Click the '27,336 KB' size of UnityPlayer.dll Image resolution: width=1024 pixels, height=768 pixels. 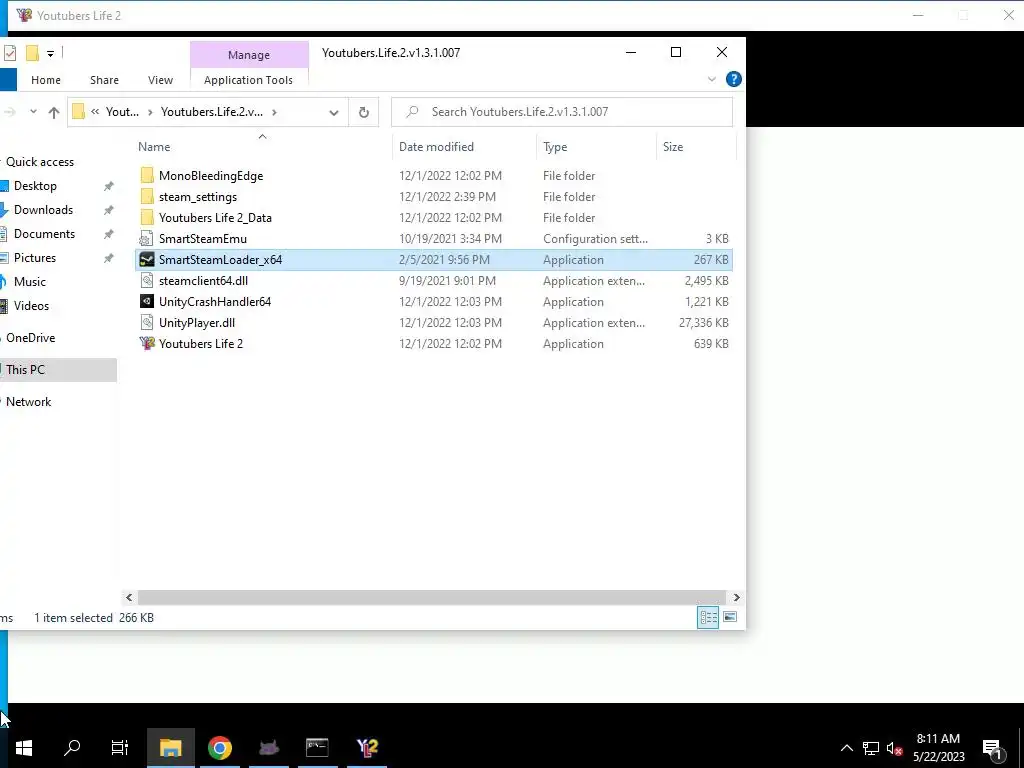[704, 323]
